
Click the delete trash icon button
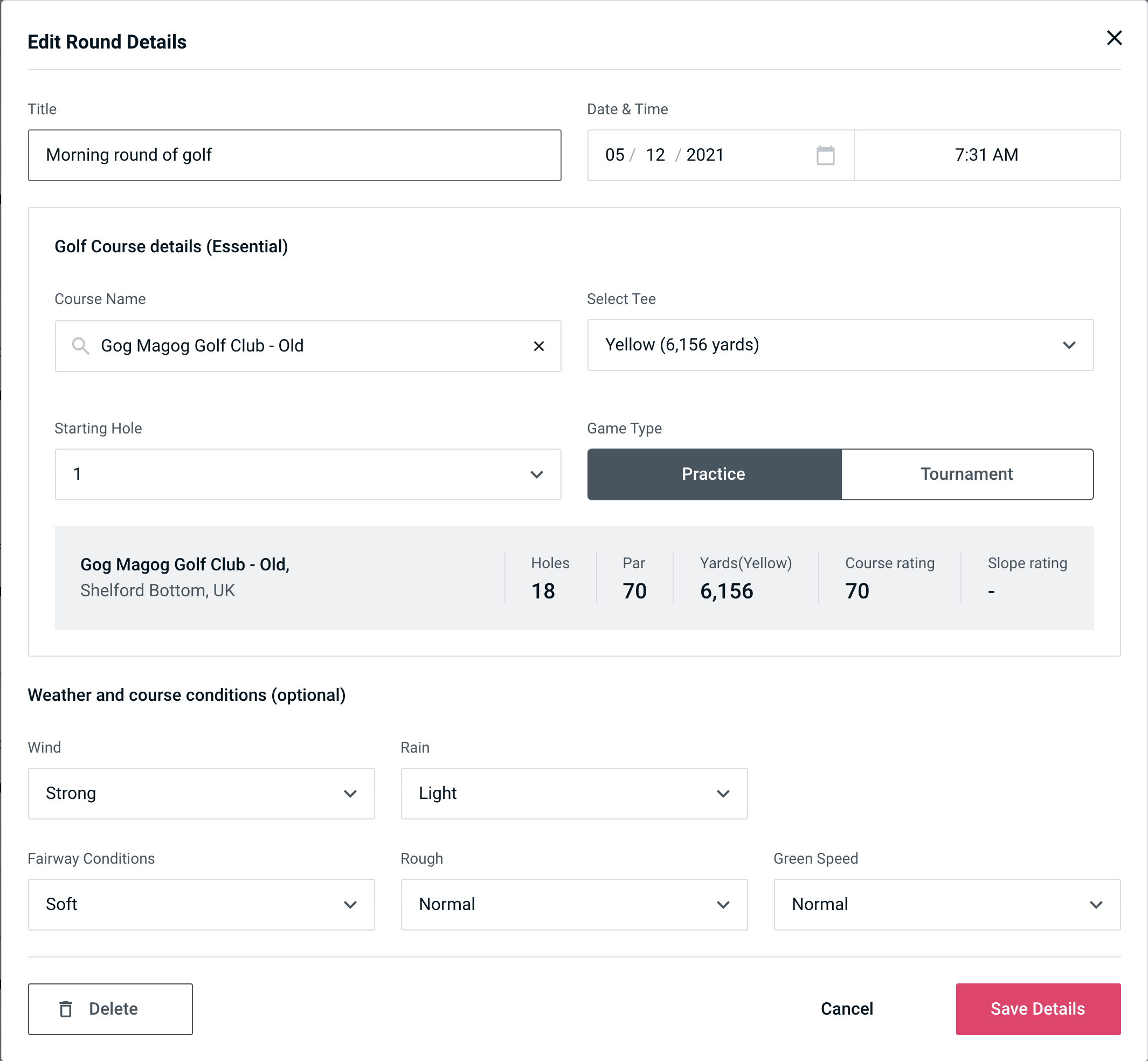click(x=69, y=1008)
